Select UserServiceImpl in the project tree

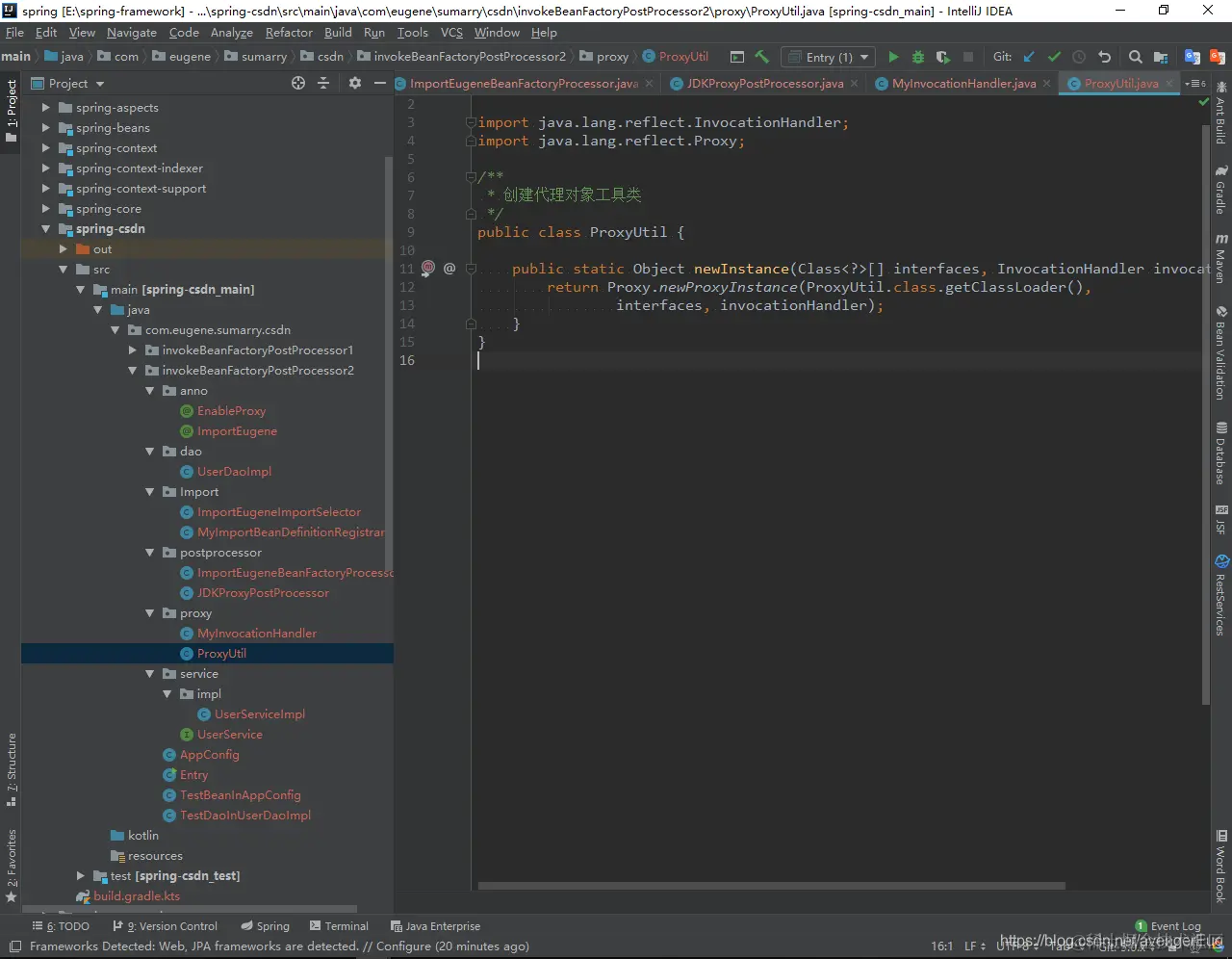[259, 714]
